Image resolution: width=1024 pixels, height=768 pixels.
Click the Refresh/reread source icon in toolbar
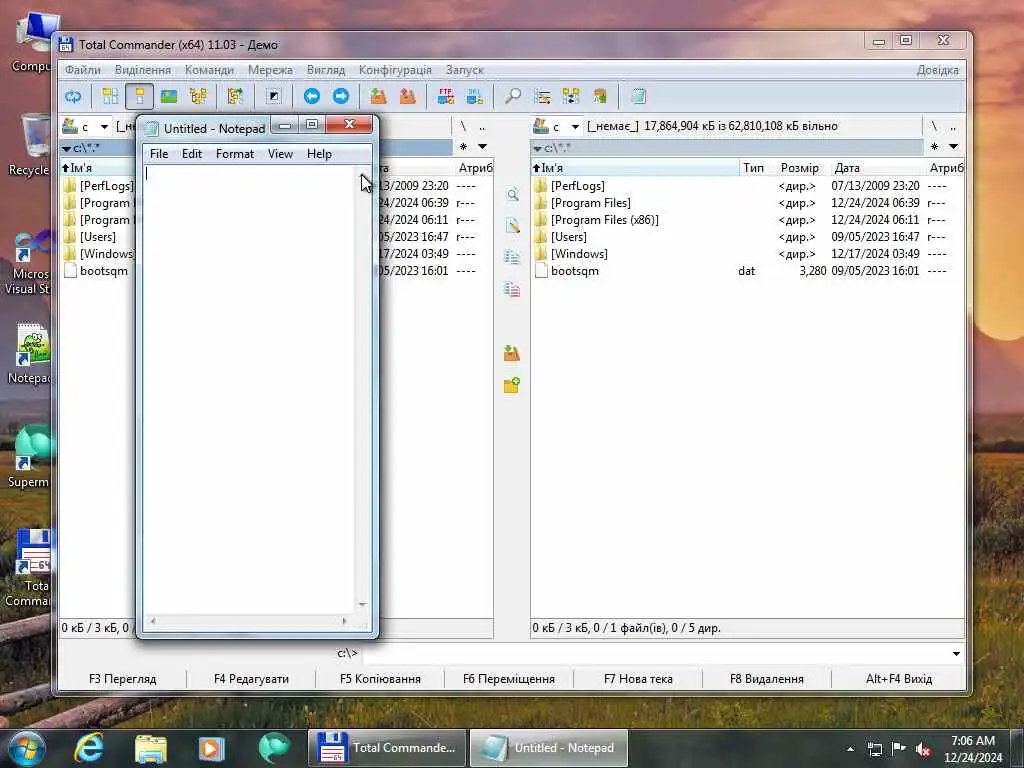[x=72, y=97]
